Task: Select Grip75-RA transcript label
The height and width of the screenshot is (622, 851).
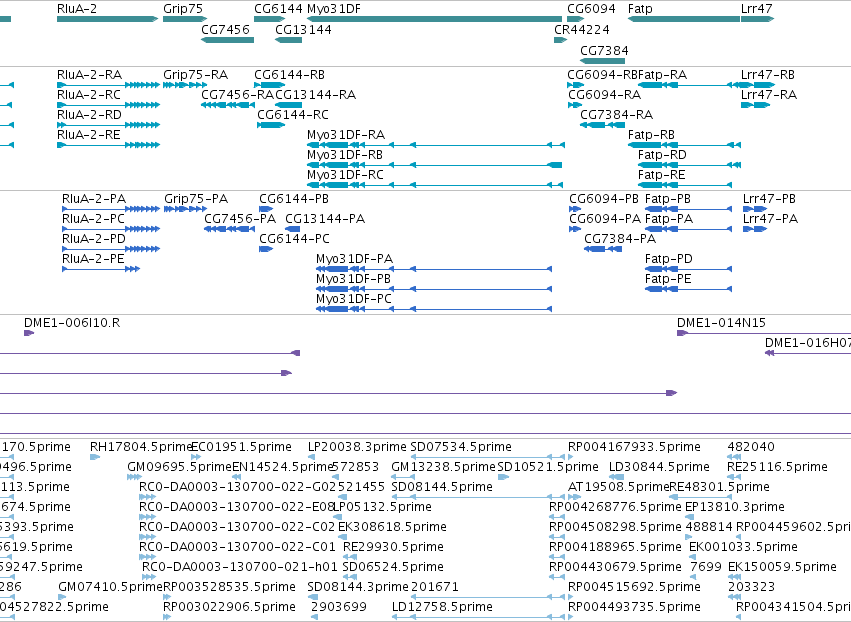Action: 195,75
